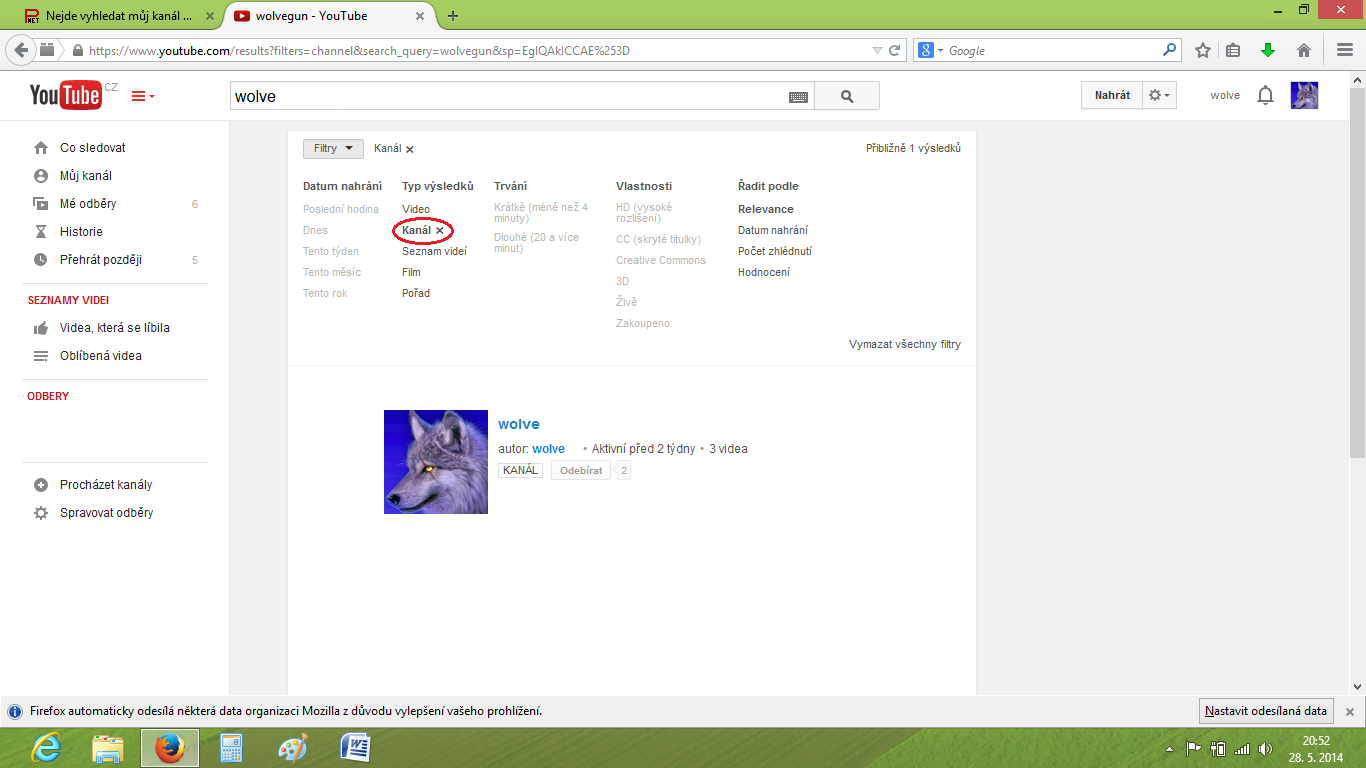
Task: Launch Internet Explorer from the taskbar
Action: (48, 748)
